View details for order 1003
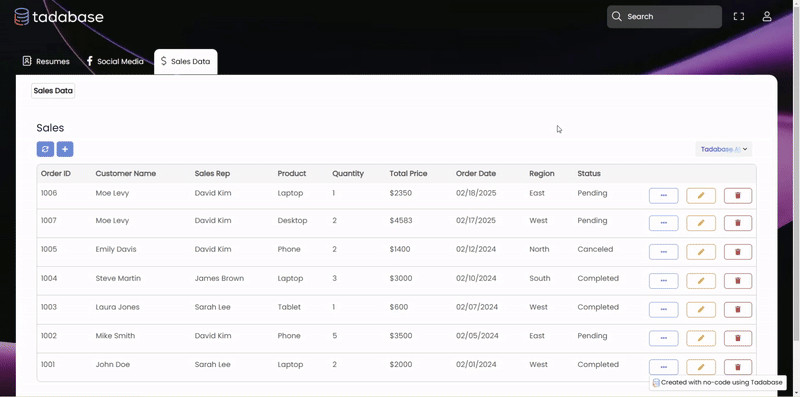800x397 pixels. (663, 309)
